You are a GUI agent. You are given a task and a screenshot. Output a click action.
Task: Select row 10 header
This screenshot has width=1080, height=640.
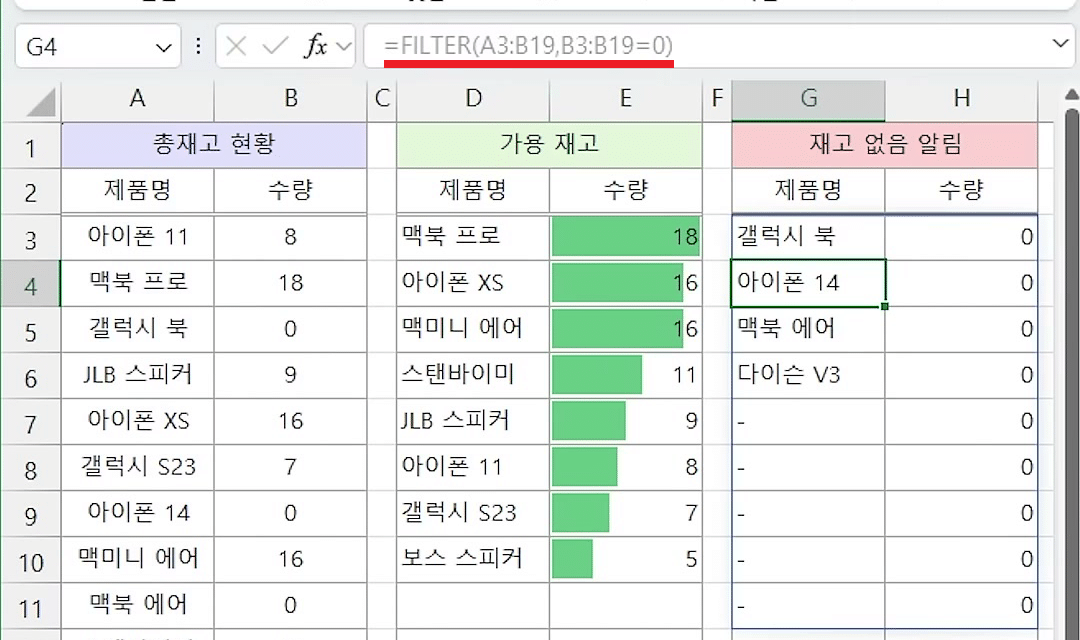coord(31,561)
